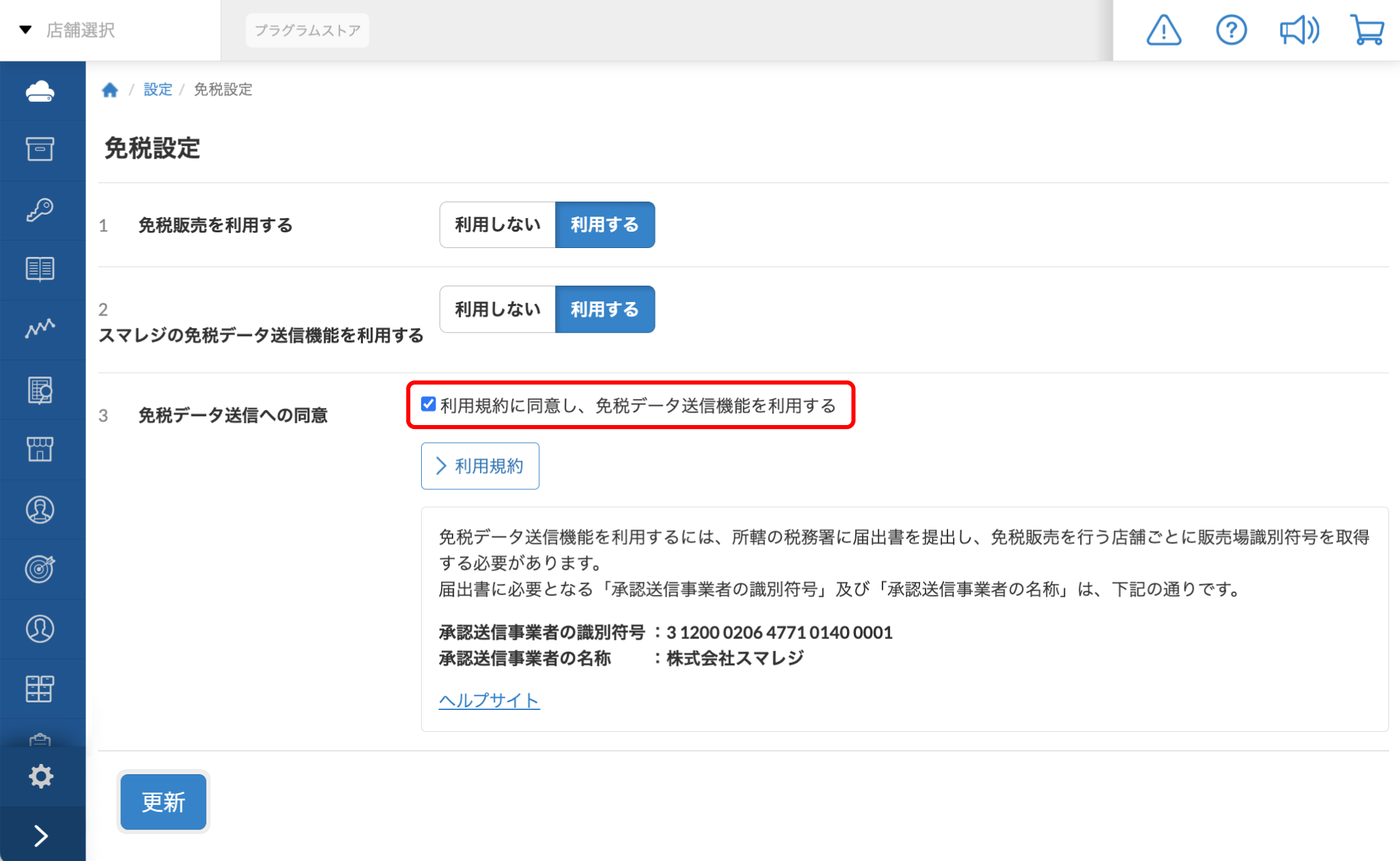Open help via question mark icon

point(1231,31)
